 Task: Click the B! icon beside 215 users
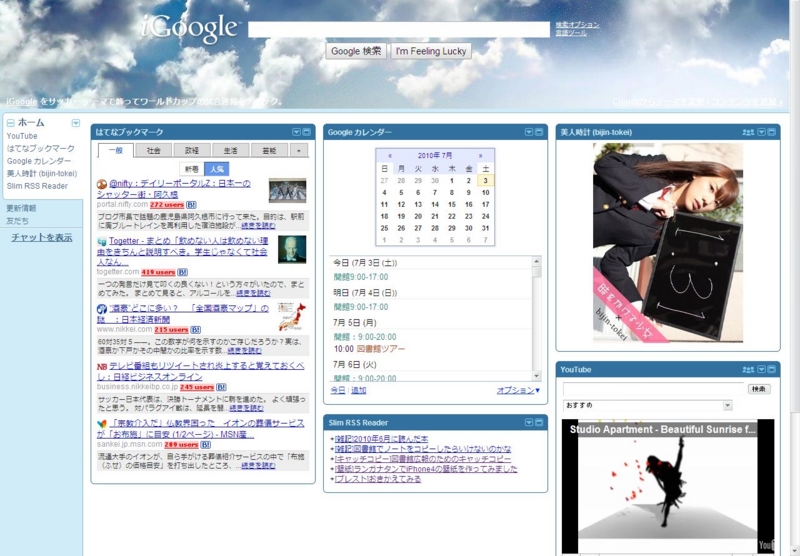pyautogui.click(x=195, y=330)
